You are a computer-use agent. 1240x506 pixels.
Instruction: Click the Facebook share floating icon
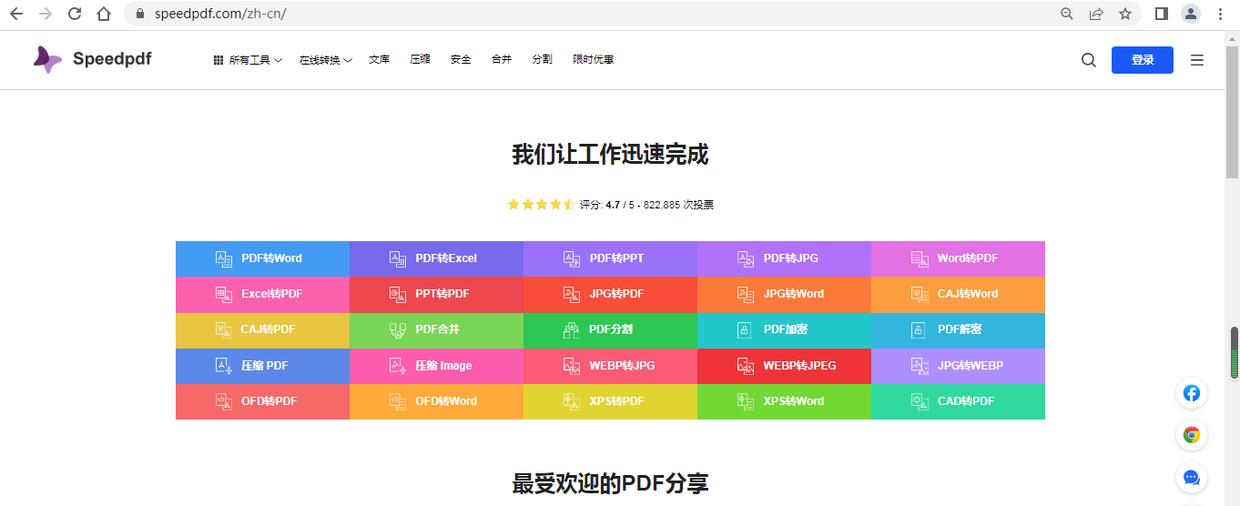click(x=1191, y=393)
